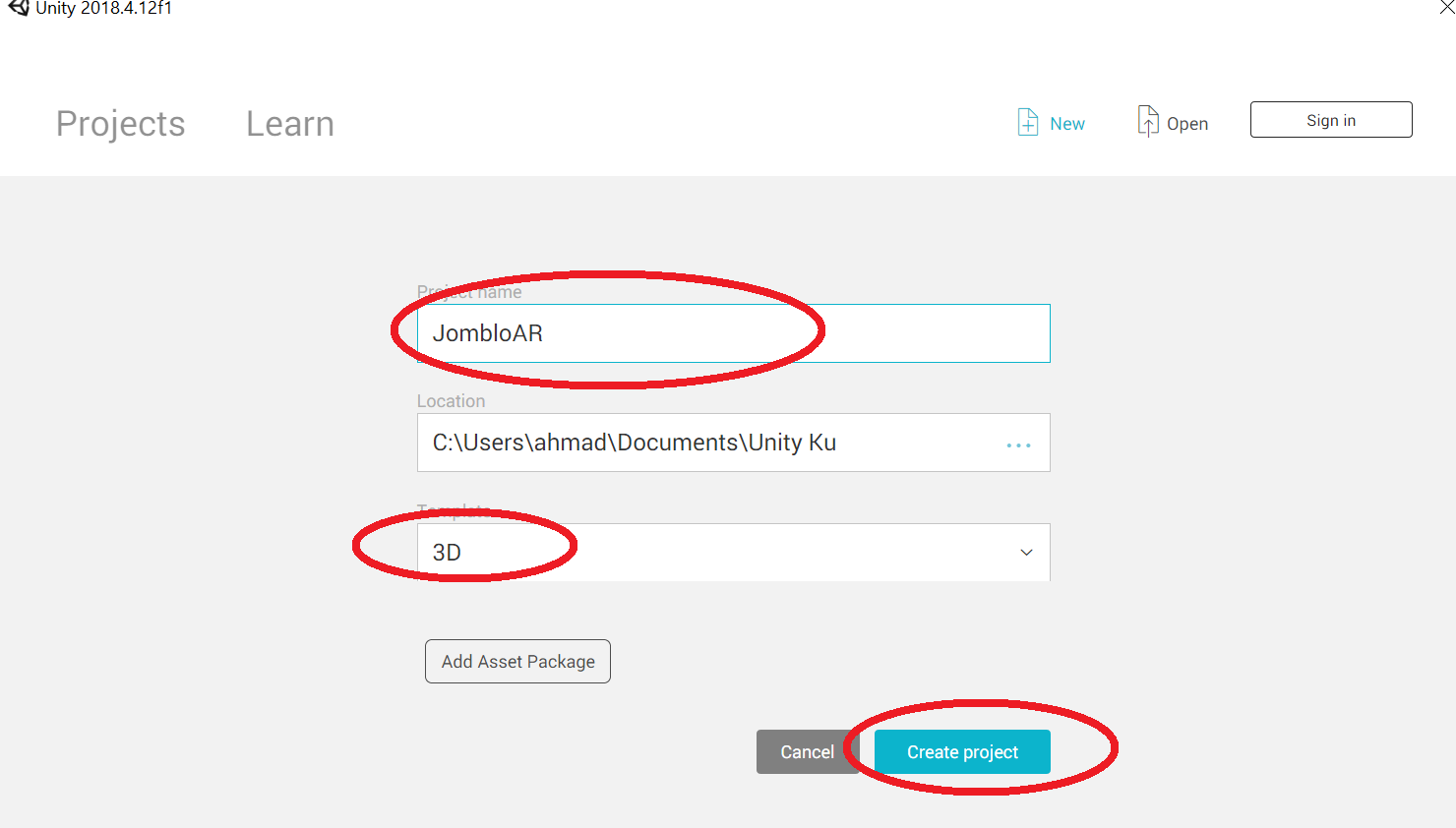
Task: Select the Open text label
Action: (x=1187, y=124)
